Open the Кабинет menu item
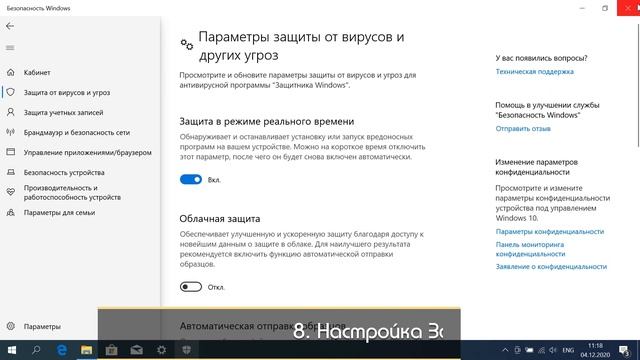 pyautogui.click(x=37, y=72)
